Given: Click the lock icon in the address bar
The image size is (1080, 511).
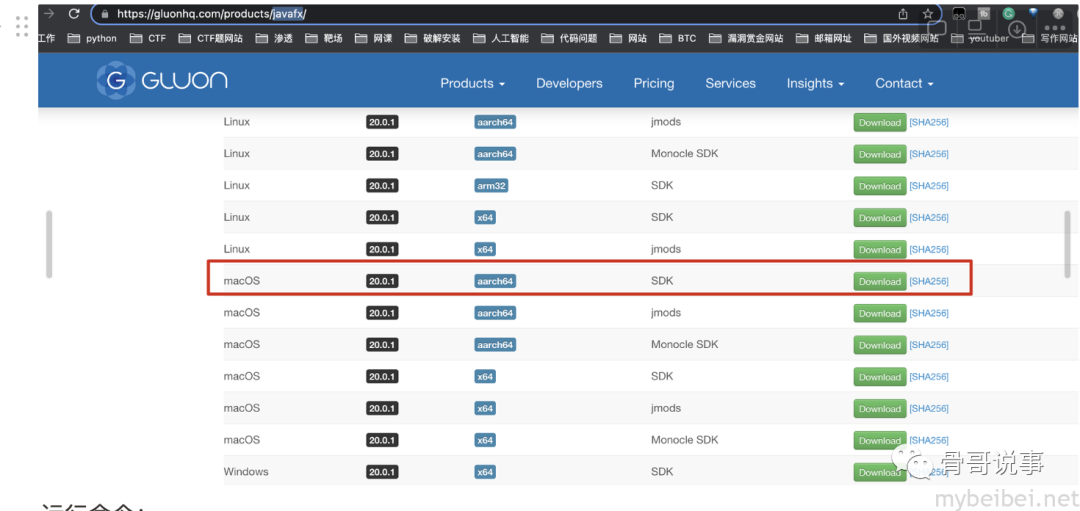Looking at the screenshot, I should pos(105,14).
